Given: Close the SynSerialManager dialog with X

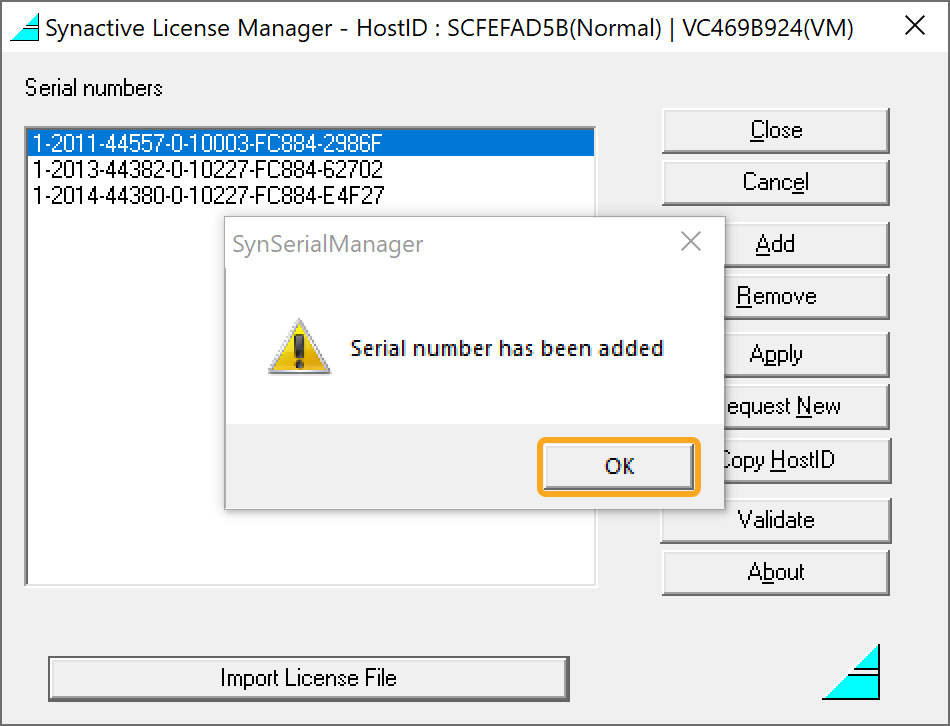Looking at the screenshot, I should [691, 241].
